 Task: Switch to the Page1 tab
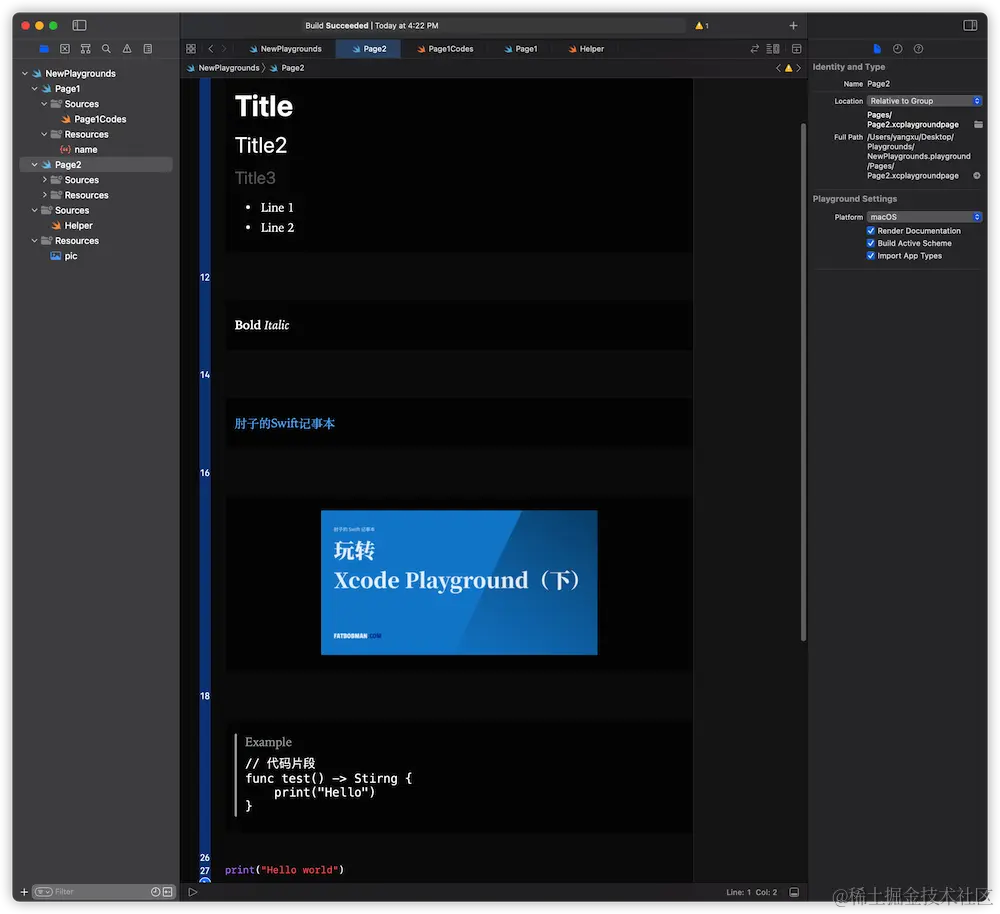[521, 48]
